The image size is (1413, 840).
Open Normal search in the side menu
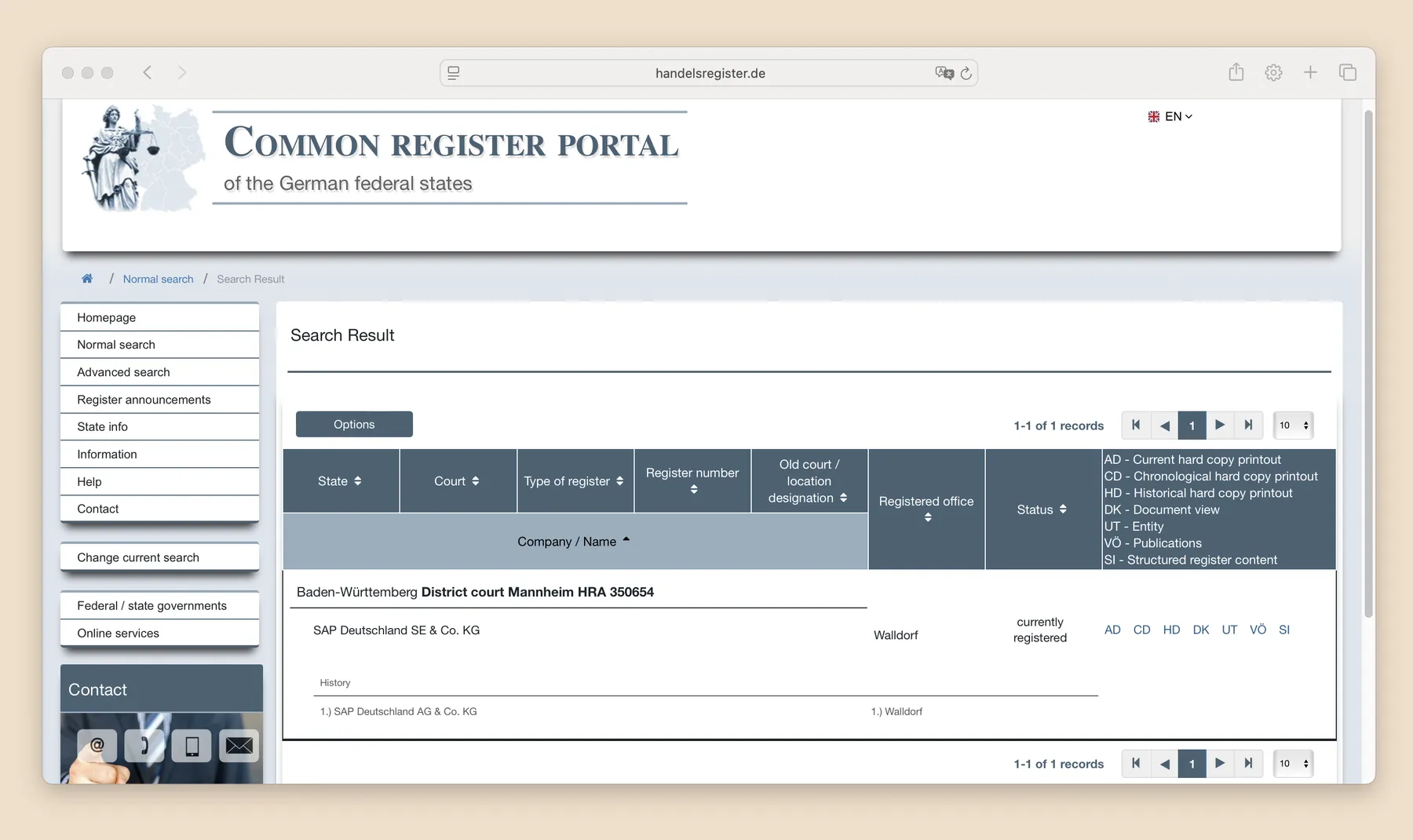(x=159, y=345)
